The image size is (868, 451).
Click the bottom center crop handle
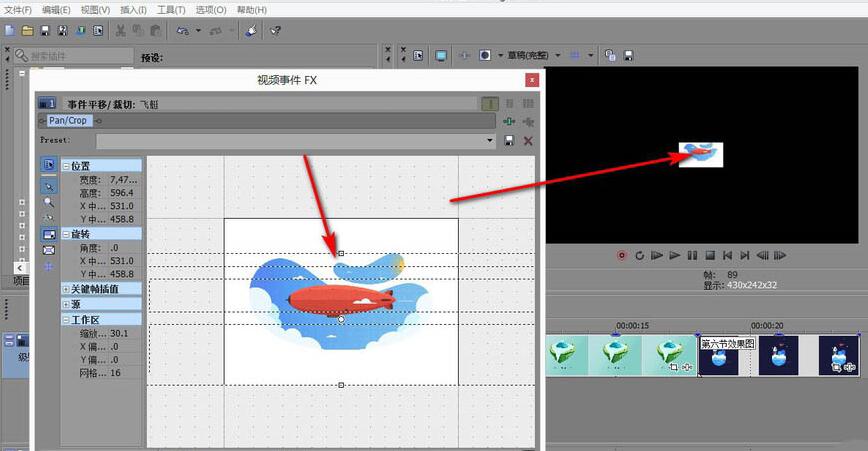[341, 385]
